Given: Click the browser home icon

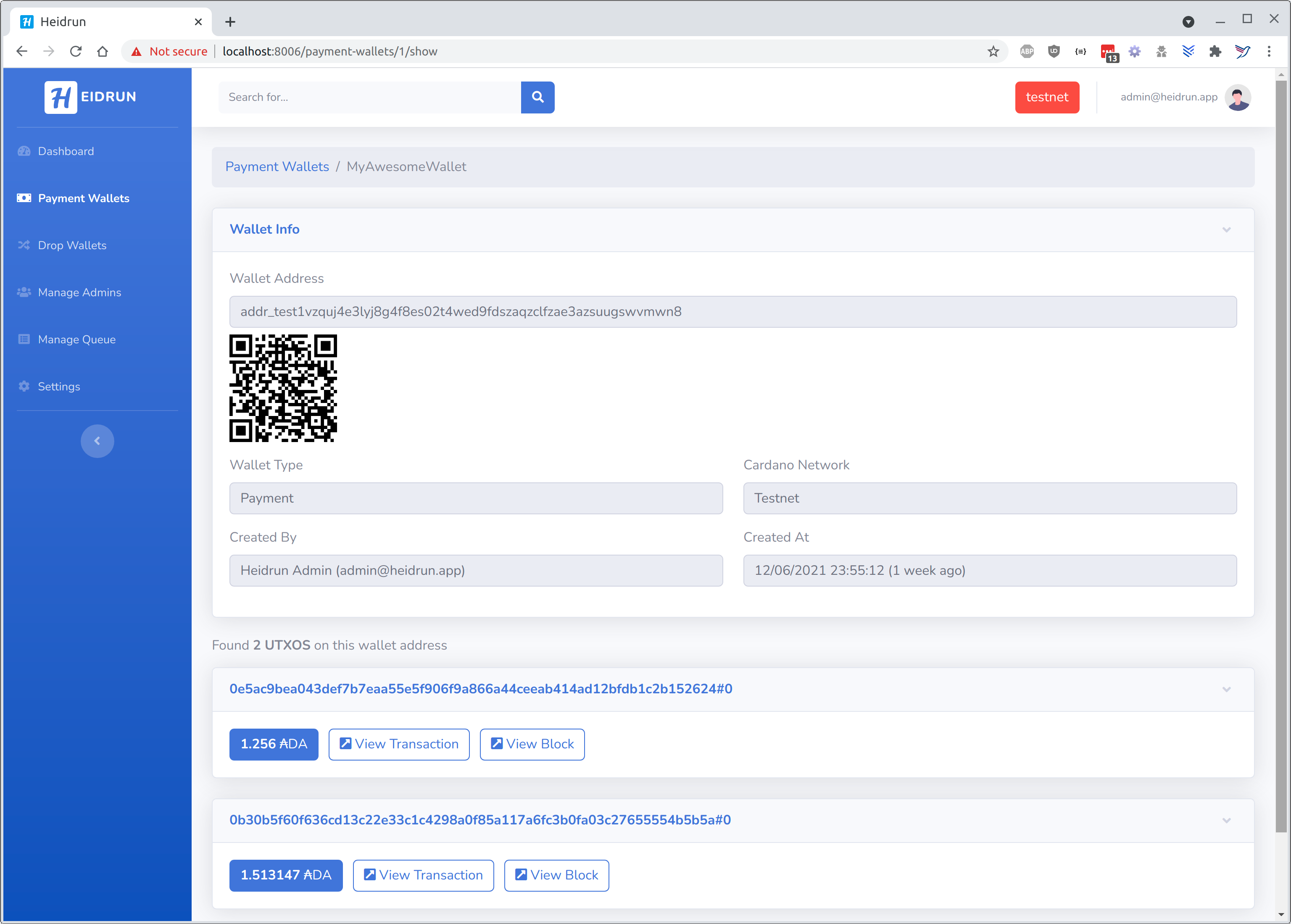Looking at the screenshot, I should pyautogui.click(x=103, y=51).
